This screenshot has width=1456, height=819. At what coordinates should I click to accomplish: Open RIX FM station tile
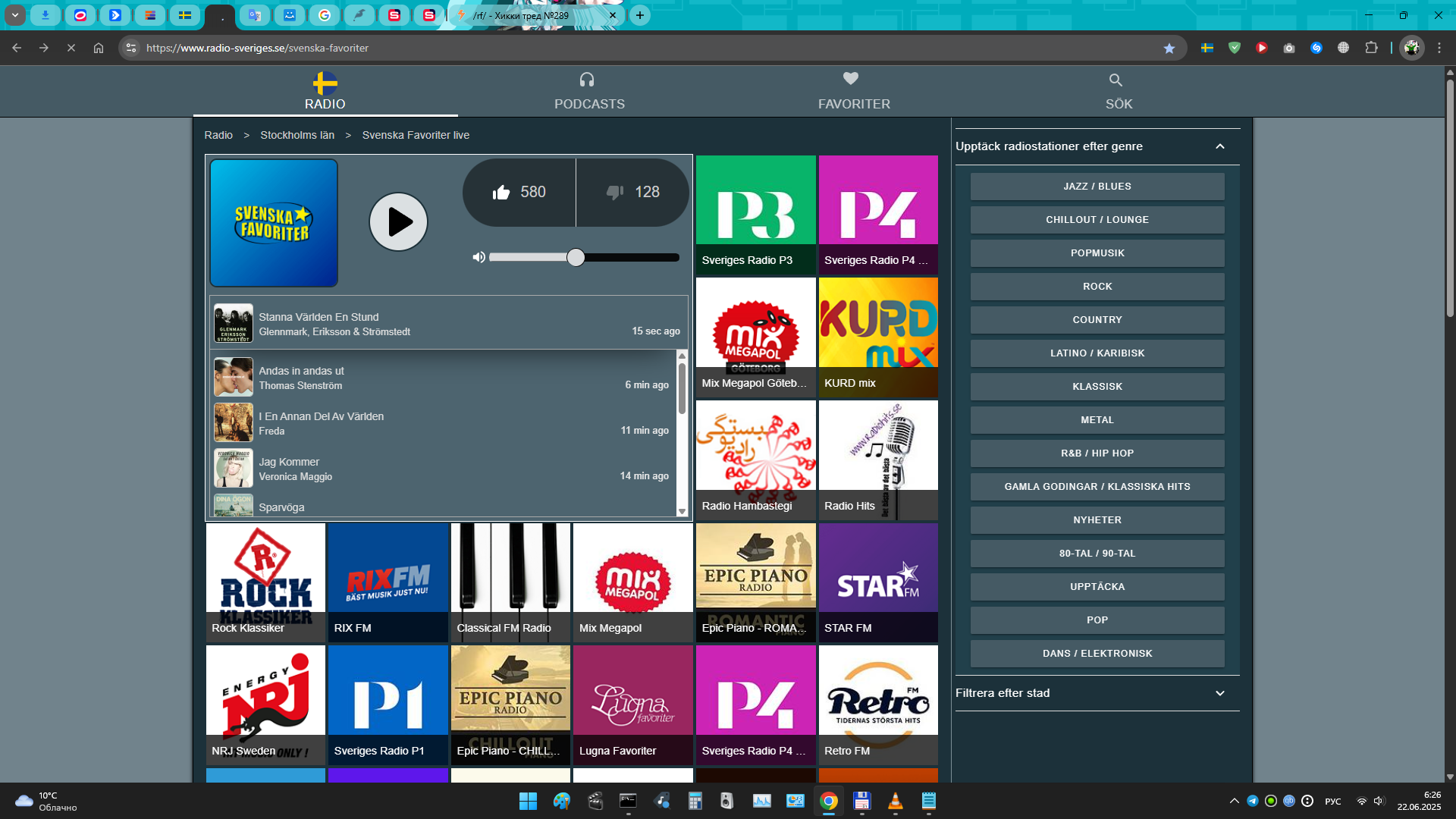[388, 582]
